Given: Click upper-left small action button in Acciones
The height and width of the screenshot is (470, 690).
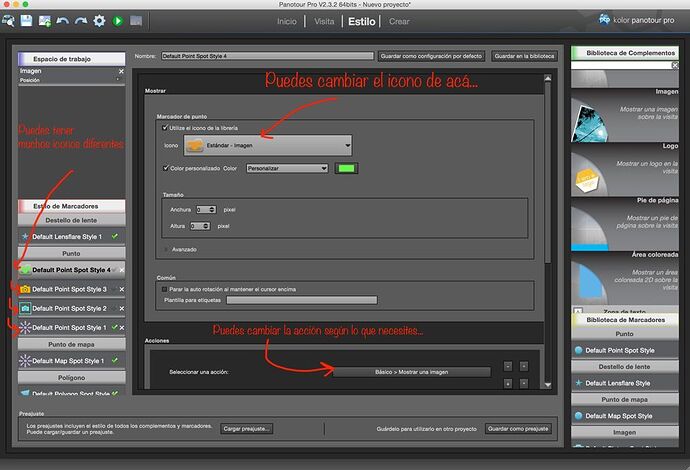Looking at the screenshot, I should (508, 366).
